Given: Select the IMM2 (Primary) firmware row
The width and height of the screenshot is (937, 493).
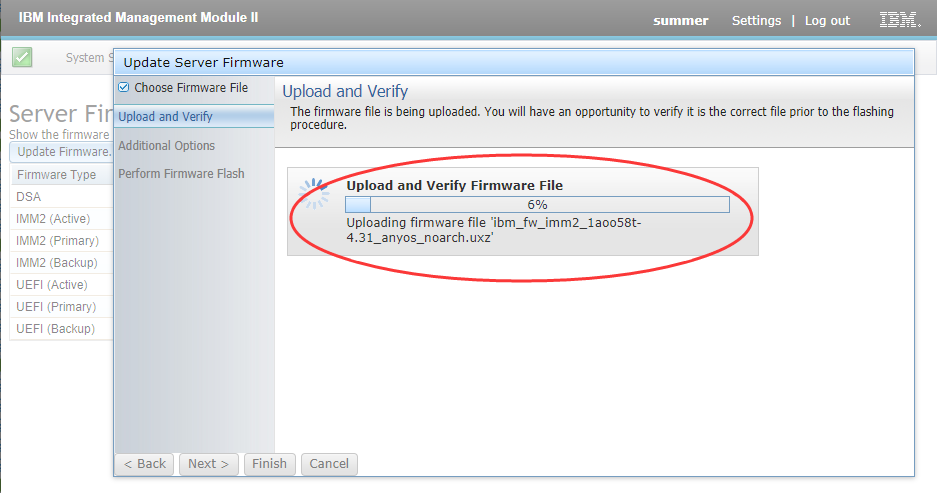Looking at the screenshot, I should 62,241.
